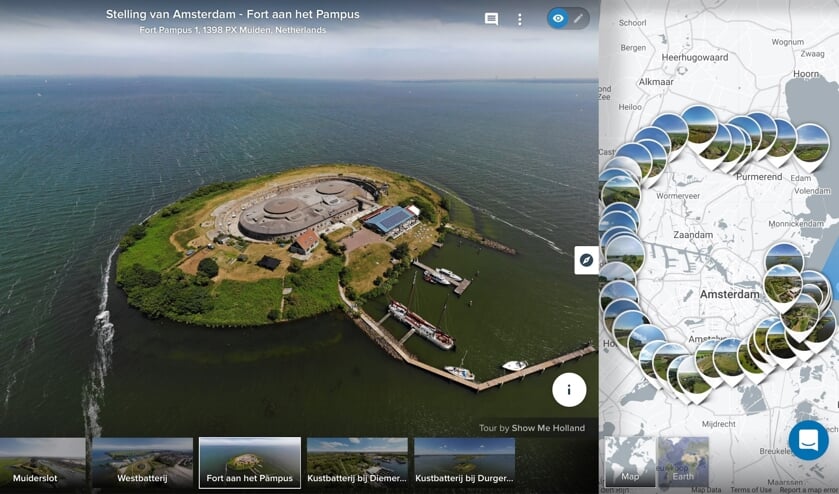Select the Westbatterij thumbnail
The image size is (839, 494).
click(142, 462)
